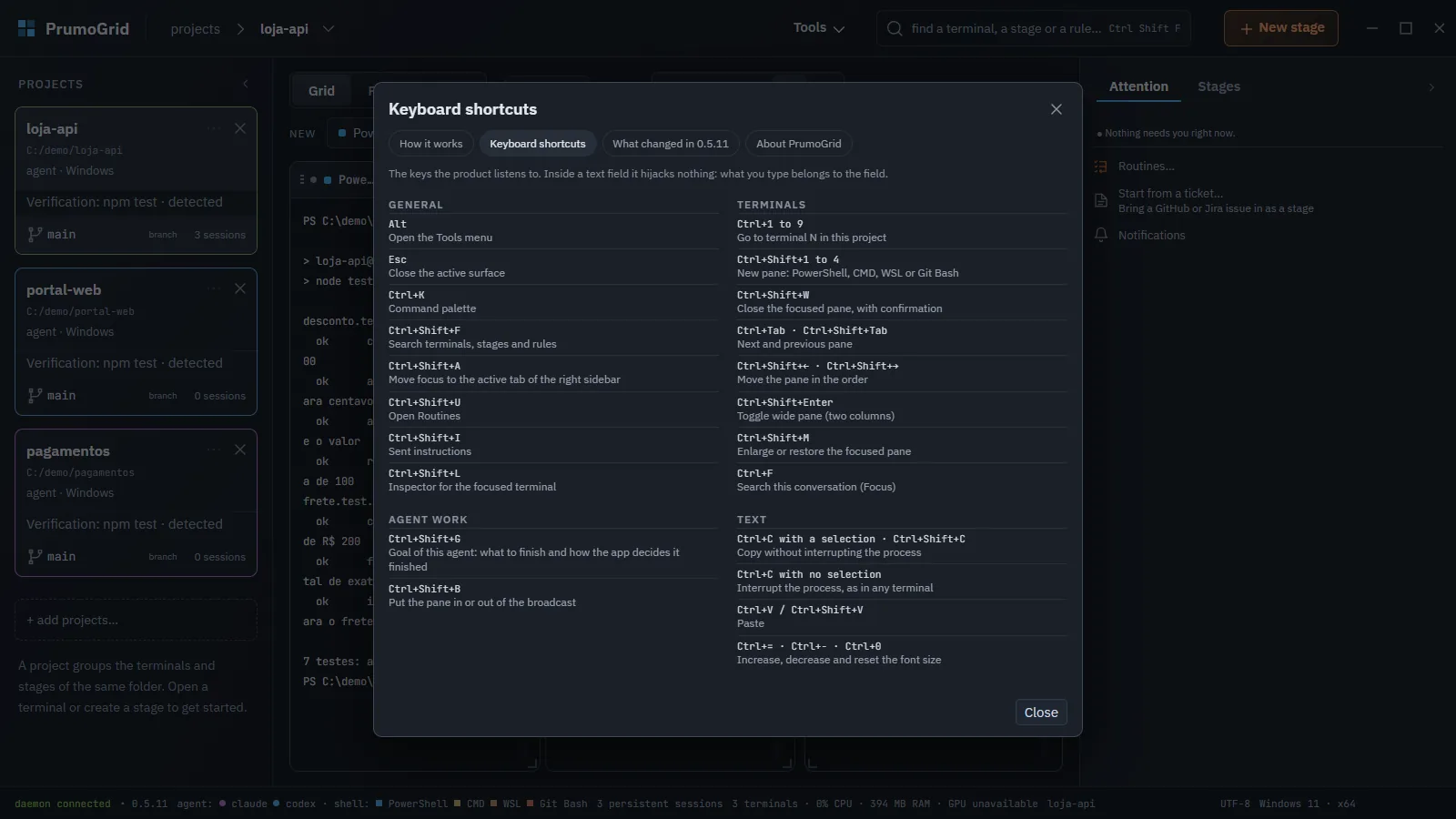Maximize the PrumoGrid window
Viewport: 1456px width, 819px height.
[x=1406, y=28]
